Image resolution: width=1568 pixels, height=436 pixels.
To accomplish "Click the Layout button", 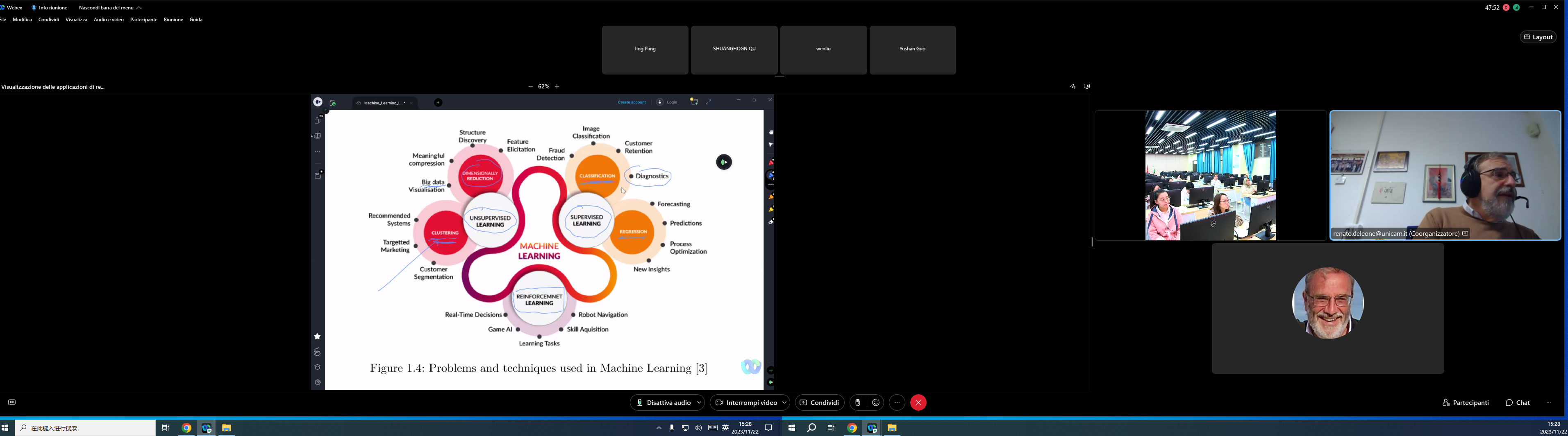I will 1538,37.
